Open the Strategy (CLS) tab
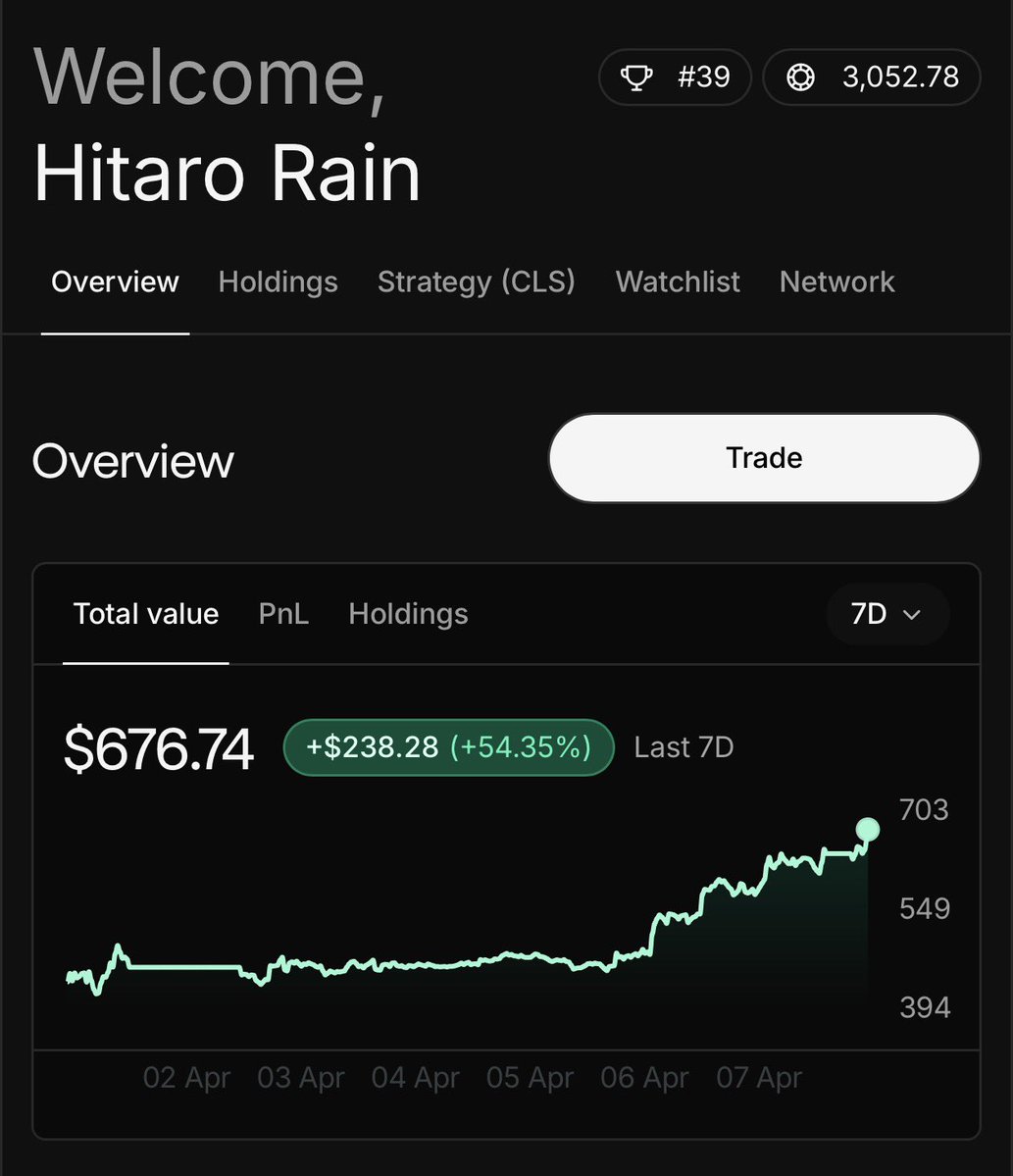The image size is (1013, 1176). coord(477,281)
